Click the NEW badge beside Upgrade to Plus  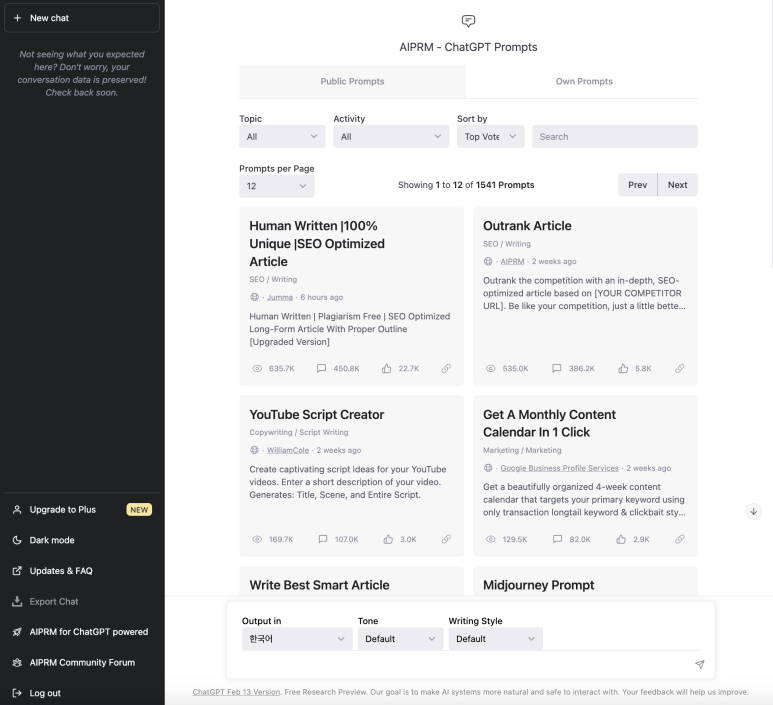pyautogui.click(x=139, y=510)
